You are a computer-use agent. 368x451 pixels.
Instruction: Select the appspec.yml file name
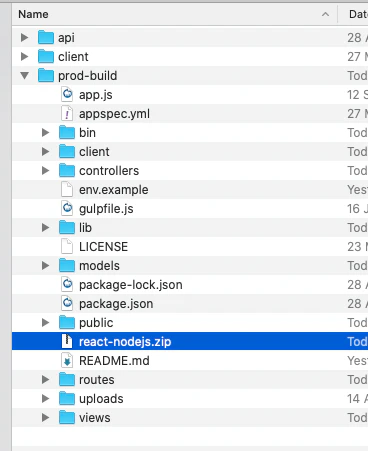[114, 114]
